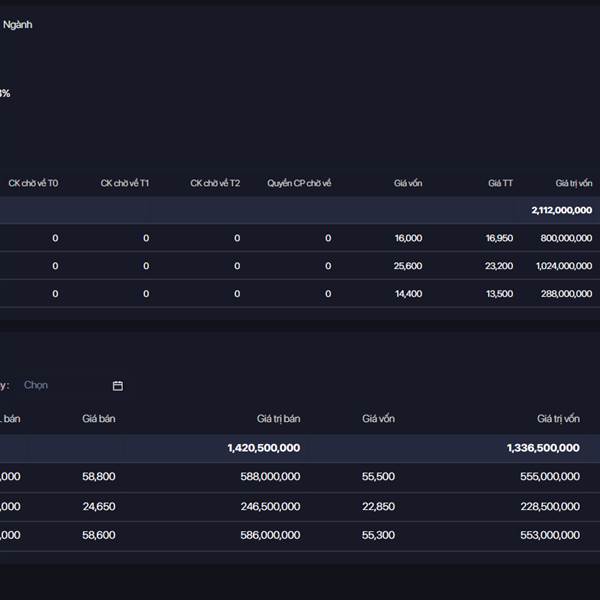Sort by 'Quyền CP chờ về' column header
The height and width of the screenshot is (600, 600).
tap(299, 183)
